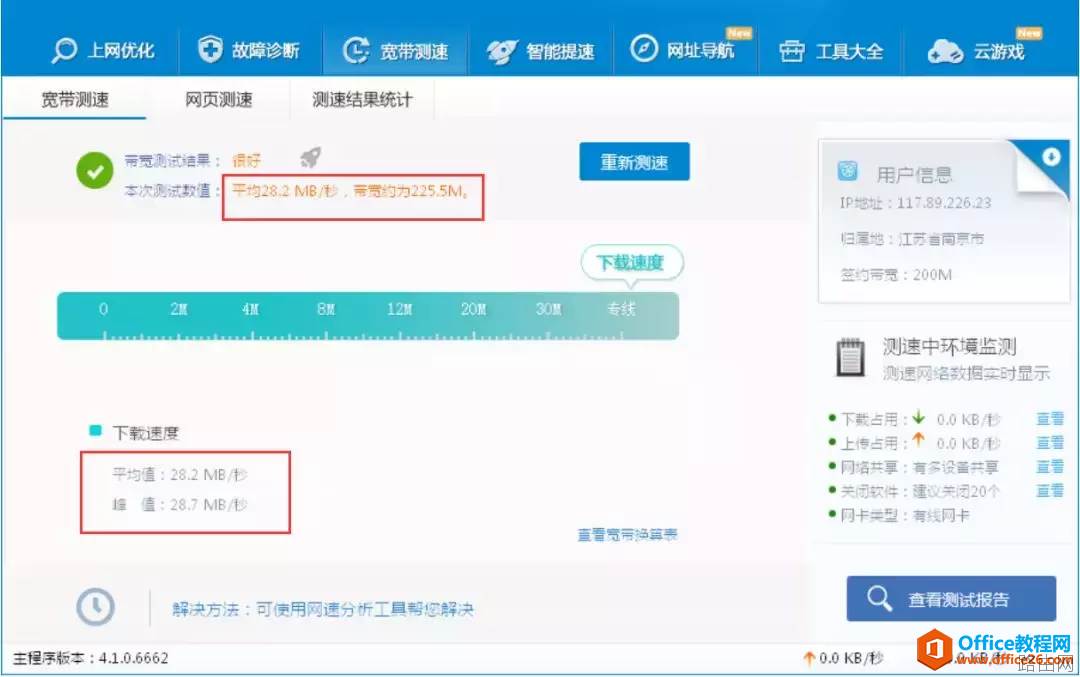Click the 网址导航 compass icon

tap(644, 49)
